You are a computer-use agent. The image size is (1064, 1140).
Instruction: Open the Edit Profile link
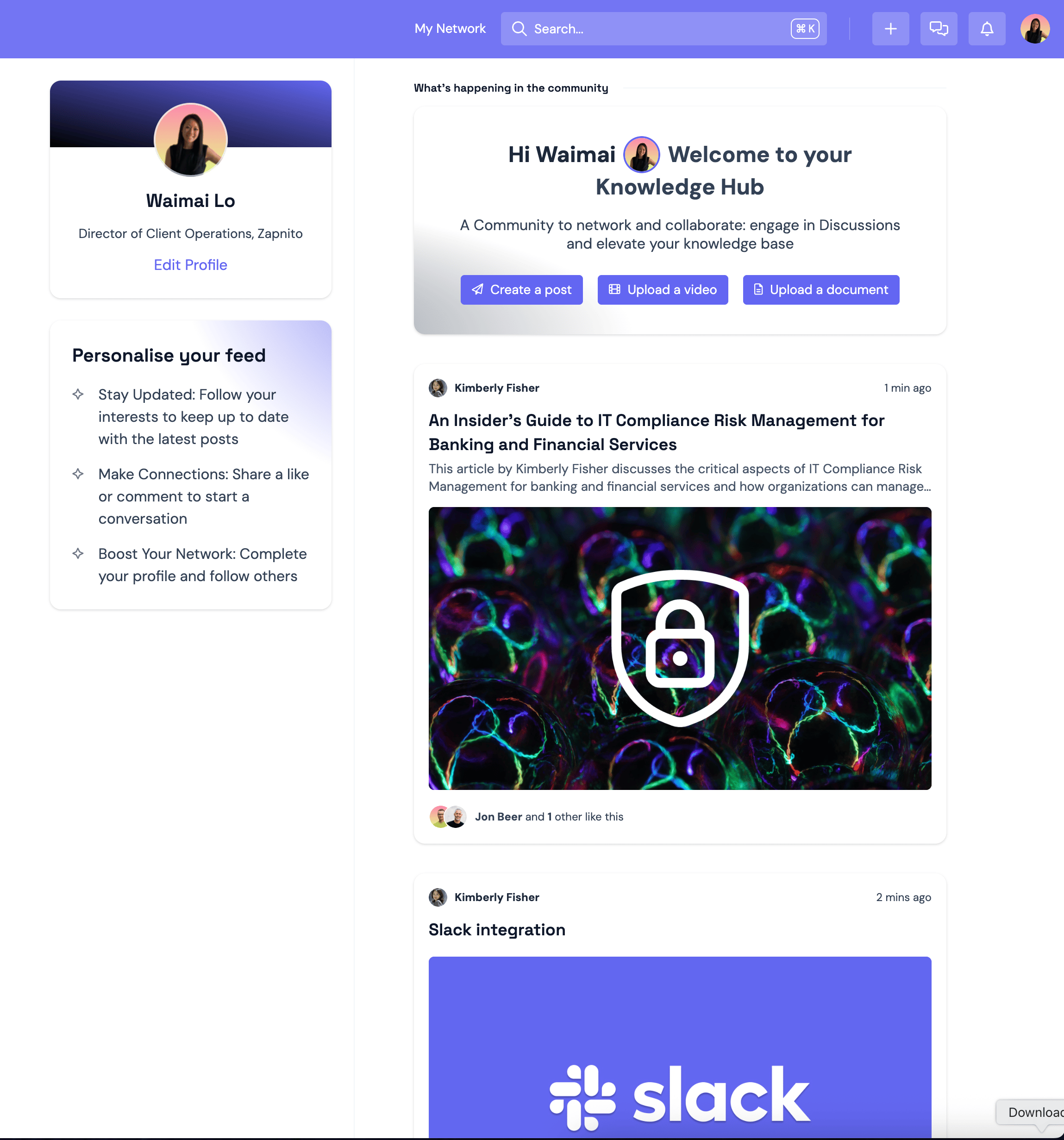pos(190,265)
